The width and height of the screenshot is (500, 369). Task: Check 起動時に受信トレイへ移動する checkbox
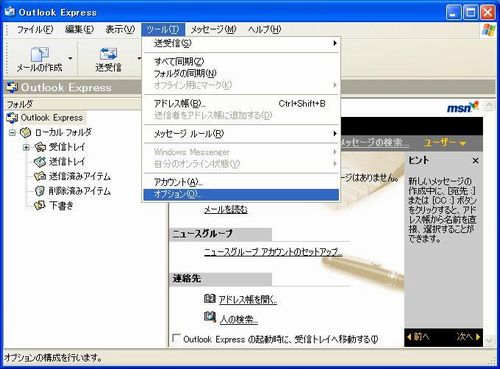[x=176, y=338]
